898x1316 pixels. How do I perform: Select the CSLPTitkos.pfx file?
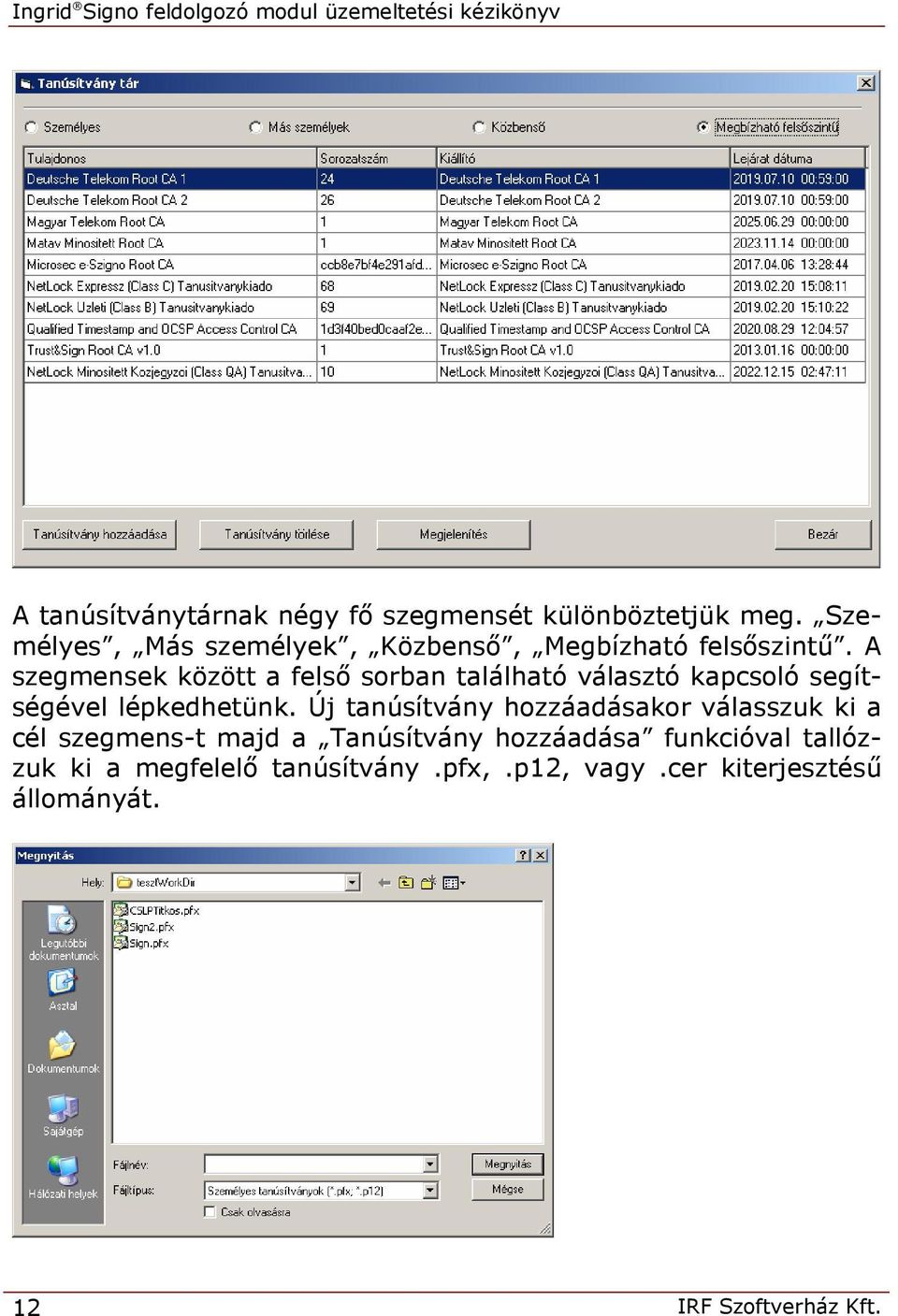click(x=156, y=910)
